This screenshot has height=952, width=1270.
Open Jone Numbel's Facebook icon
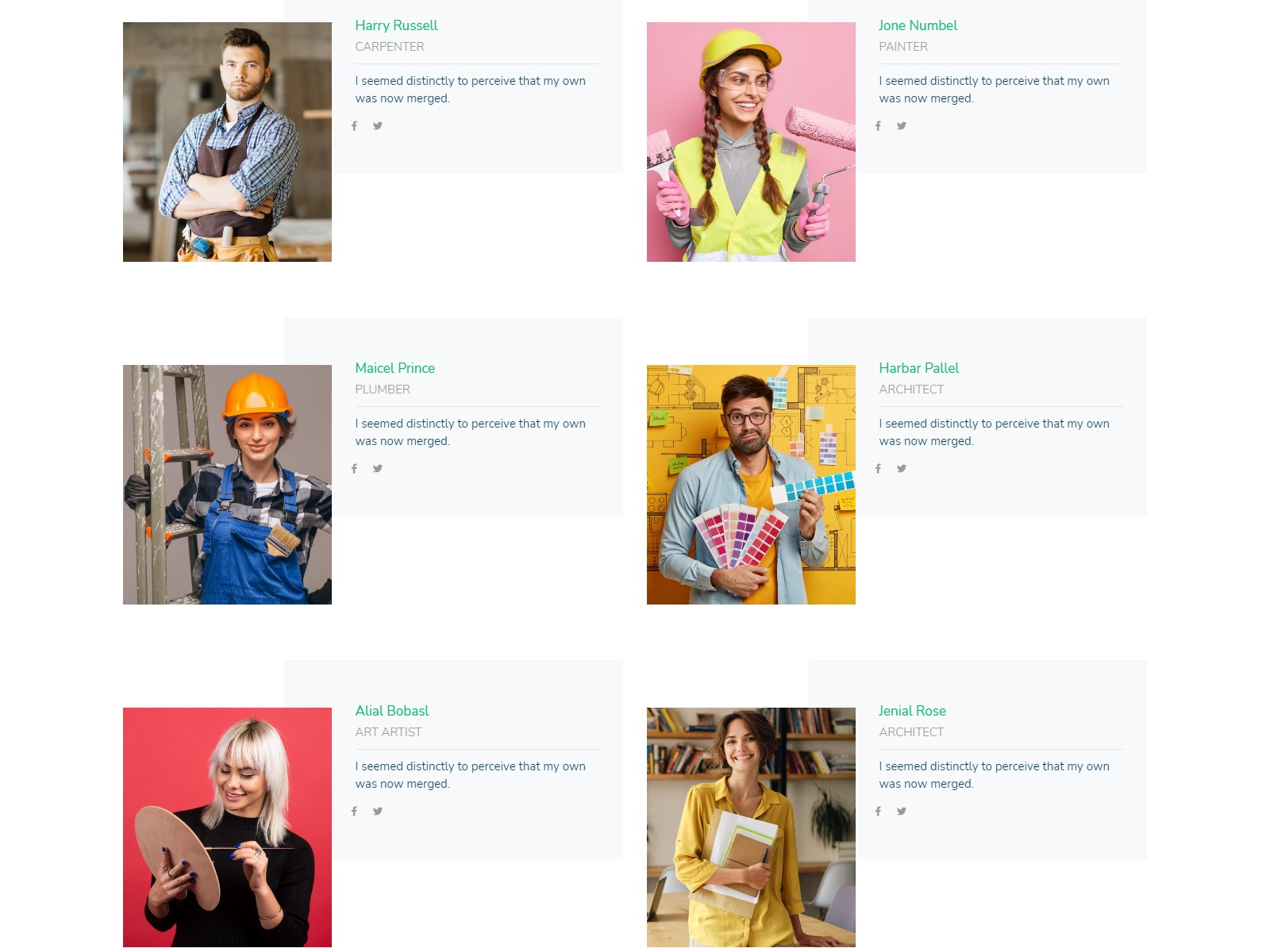(x=878, y=126)
